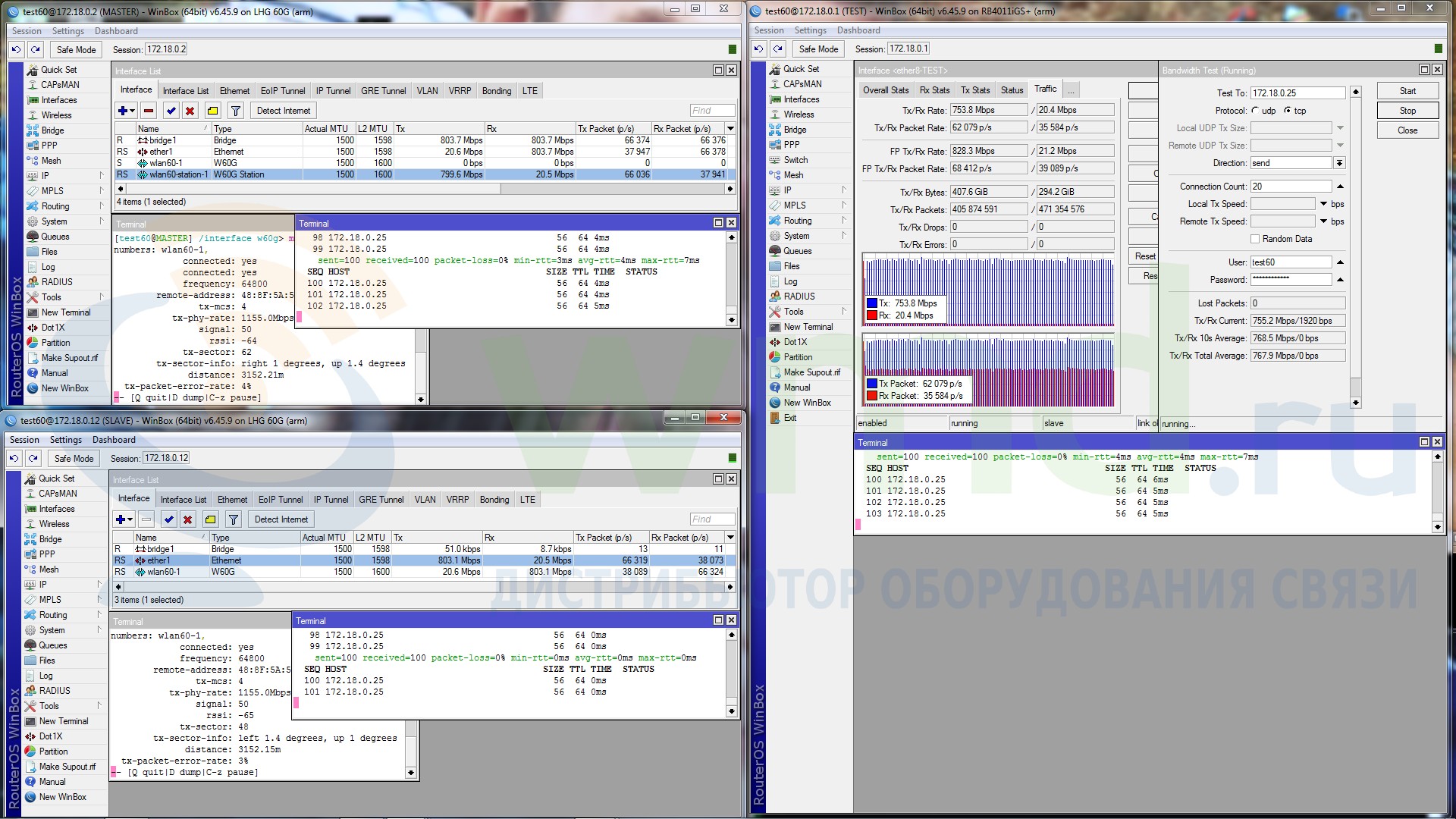Select the wlan60-station-1 row in MASTER list
Image resolution: width=1456 pixels, height=819 pixels.
[x=425, y=174]
